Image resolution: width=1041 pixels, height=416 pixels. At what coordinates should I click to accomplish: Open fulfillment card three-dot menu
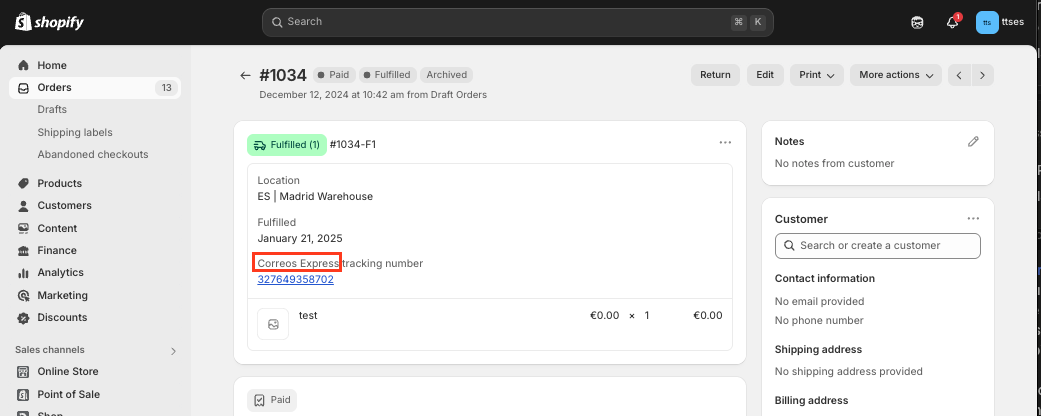point(725,143)
